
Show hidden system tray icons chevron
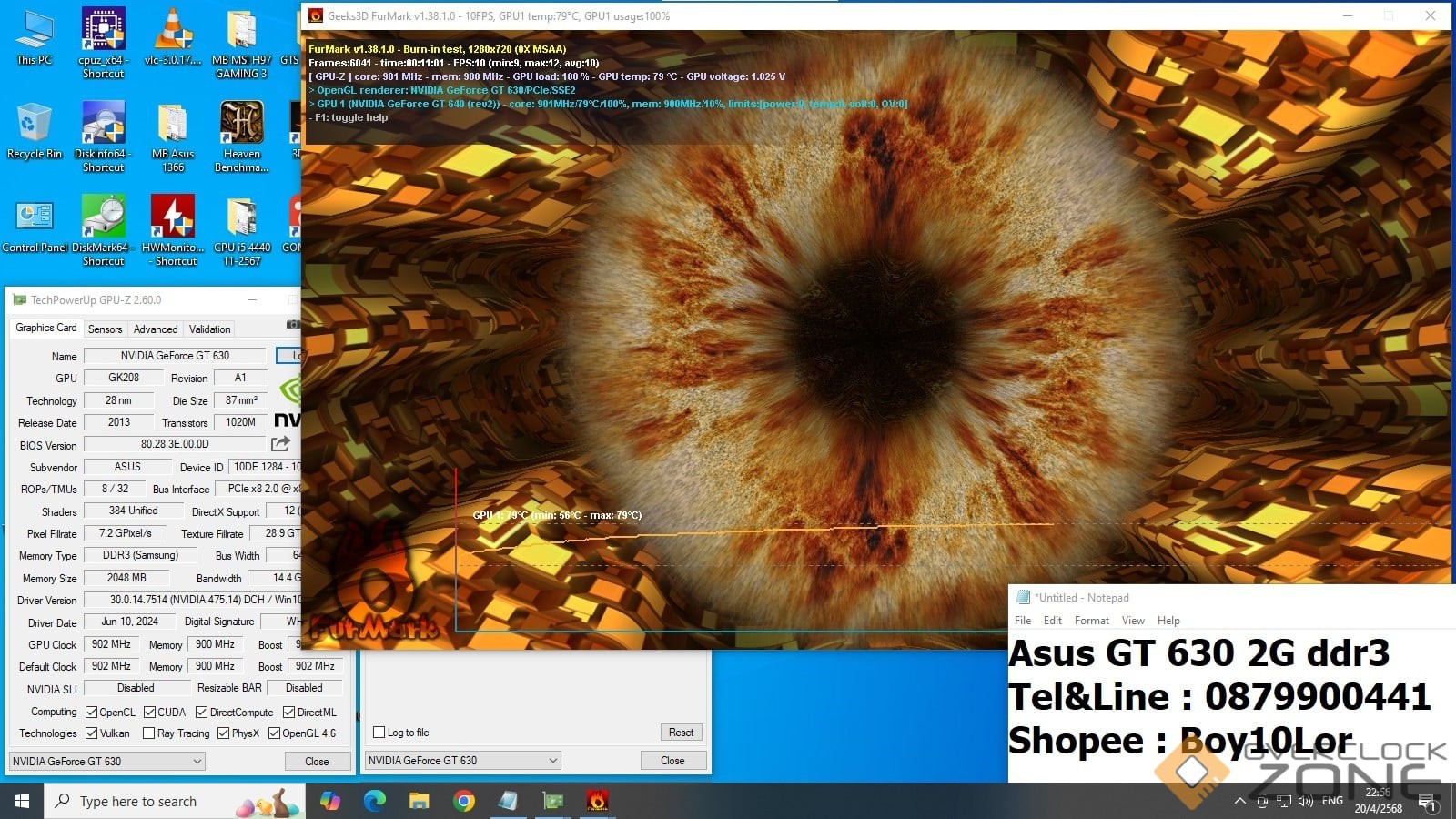click(x=1239, y=801)
